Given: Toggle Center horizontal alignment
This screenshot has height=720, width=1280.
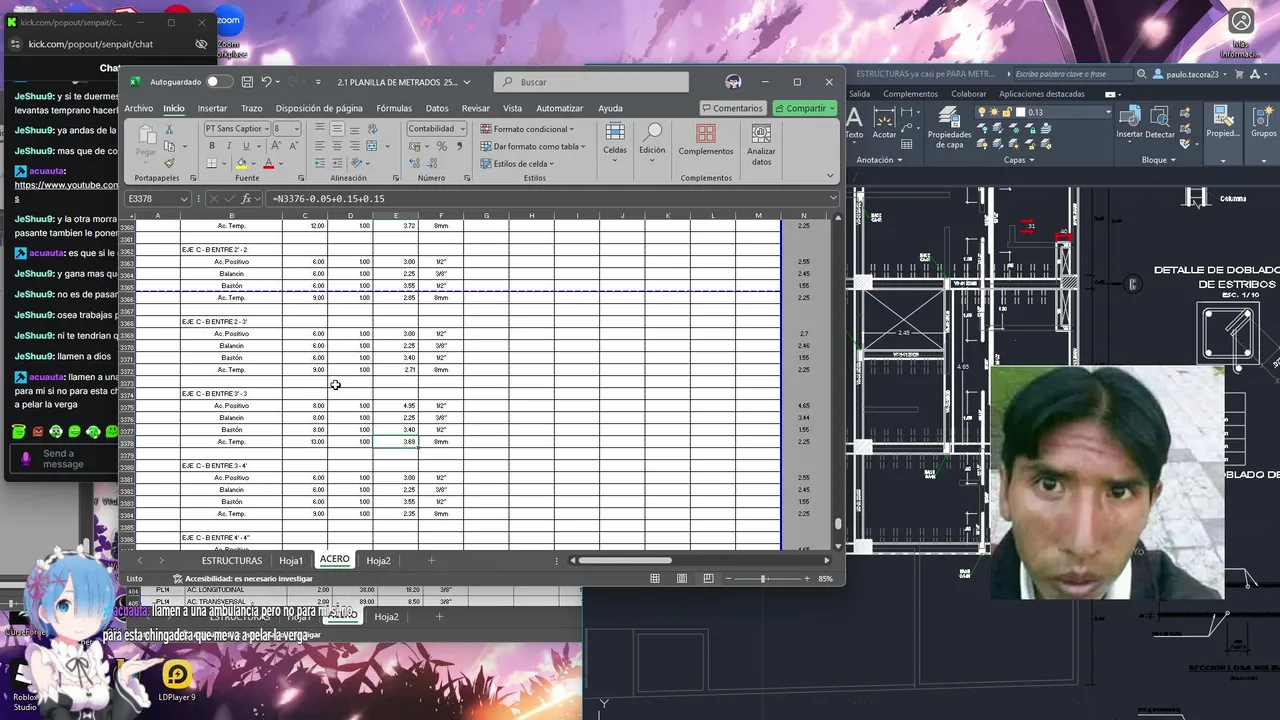Looking at the screenshot, I should [337, 146].
